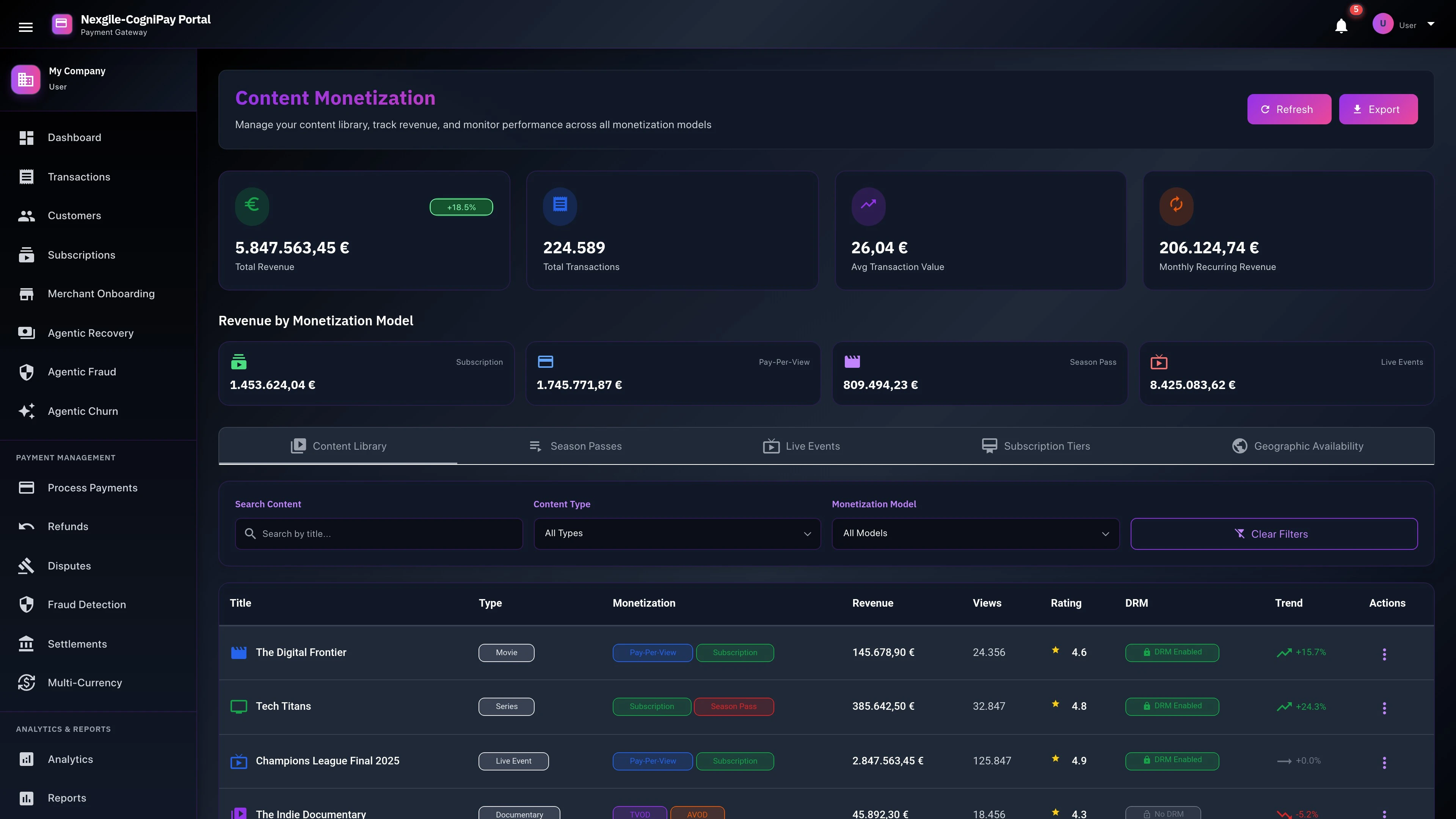Image resolution: width=1456 pixels, height=819 pixels.
Task: Open the Fraud Detection section
Action: pos(86,604)
